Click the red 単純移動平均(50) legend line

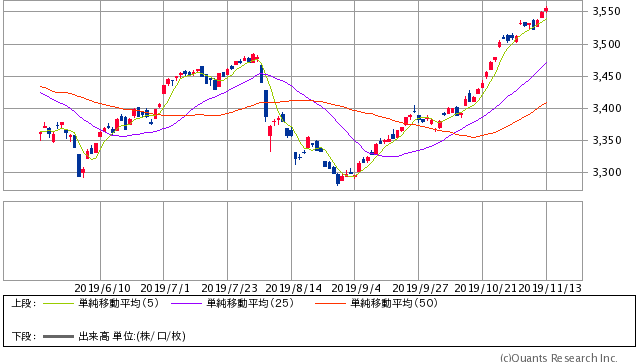[x=330, y=303]
